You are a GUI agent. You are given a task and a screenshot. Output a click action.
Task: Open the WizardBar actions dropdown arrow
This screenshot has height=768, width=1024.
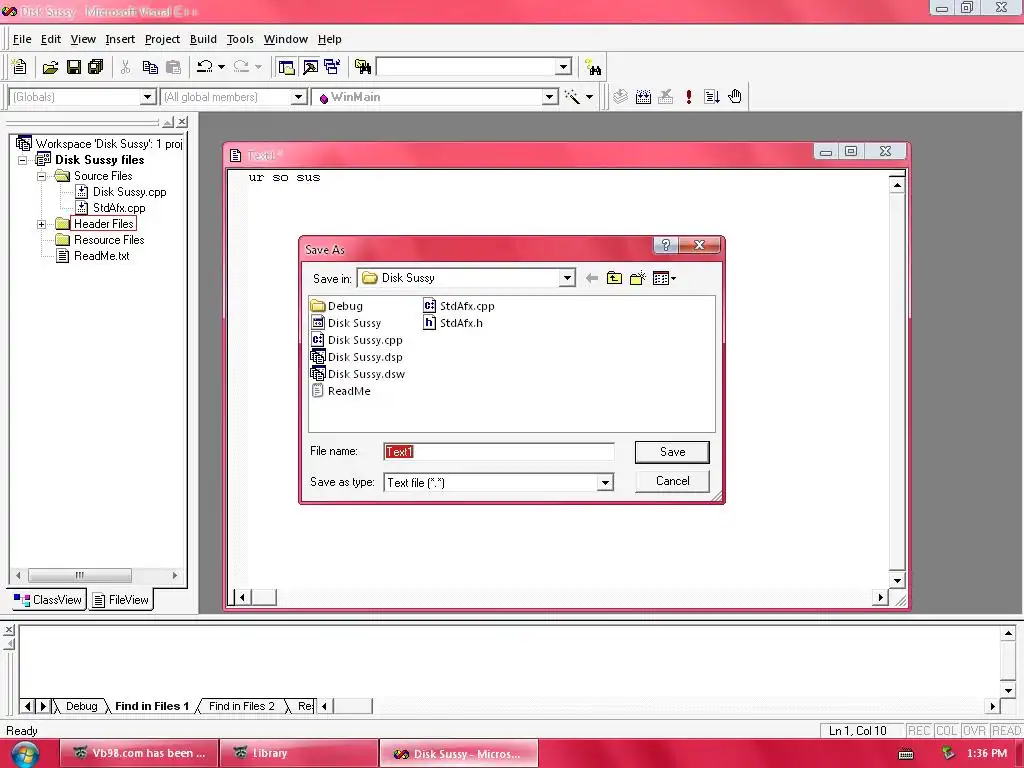[589, 97]
